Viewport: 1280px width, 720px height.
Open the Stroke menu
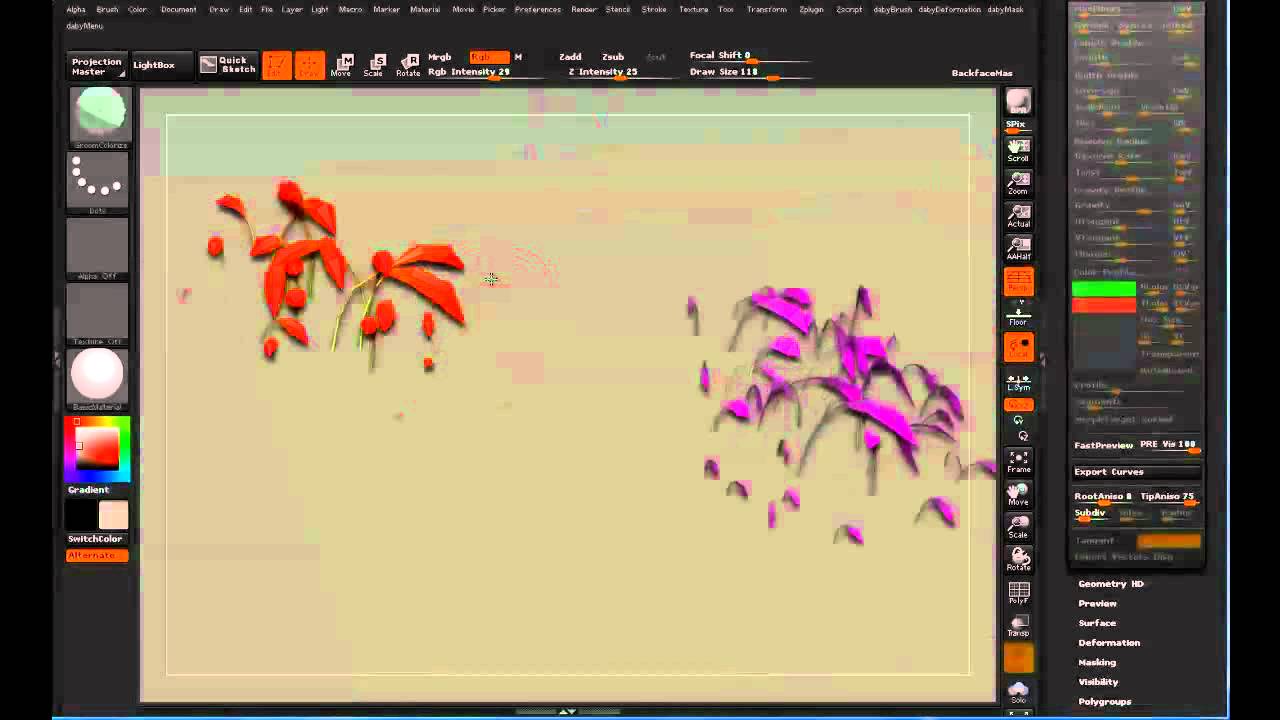[654, 9]
